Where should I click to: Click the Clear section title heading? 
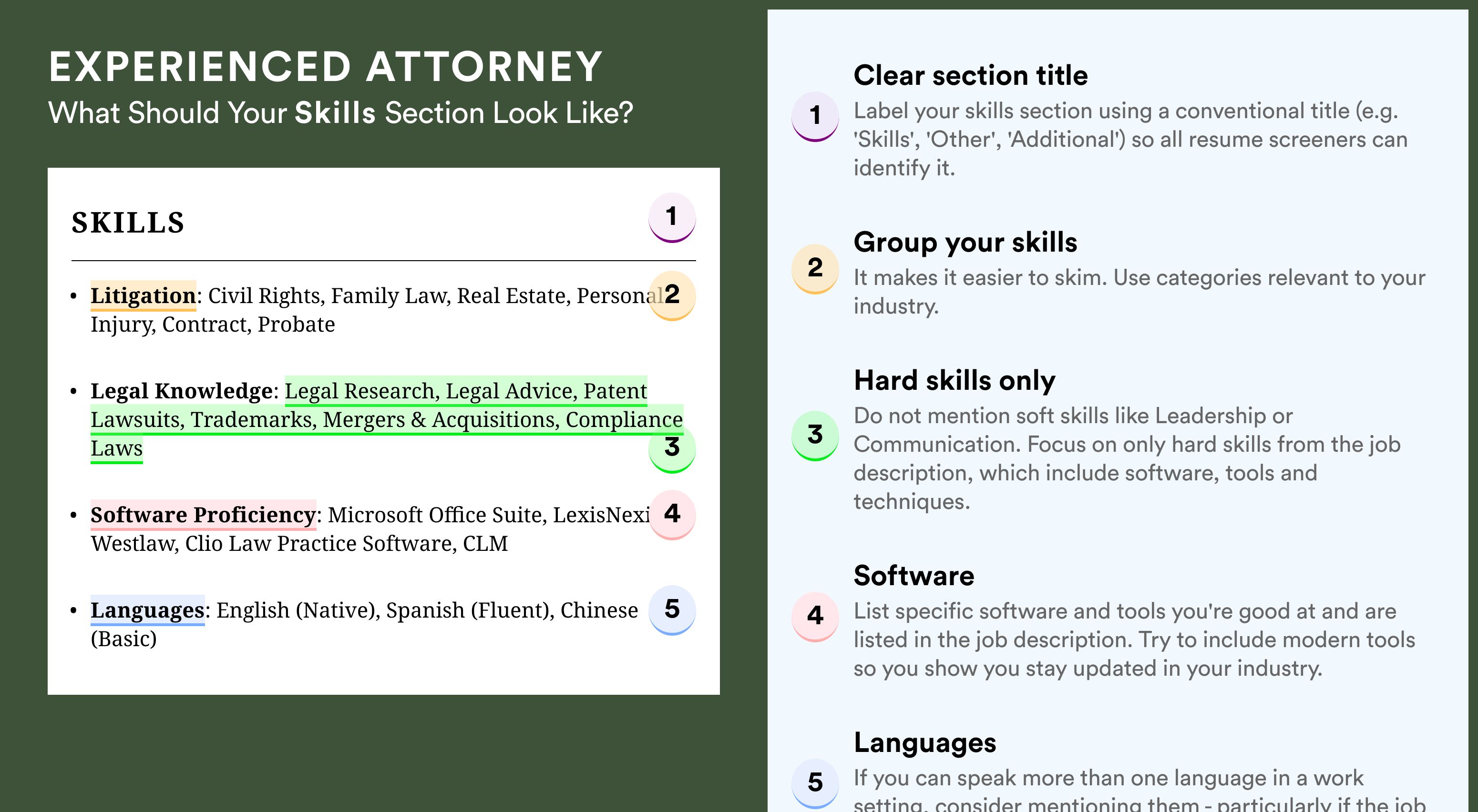click(x=970, y=75)
